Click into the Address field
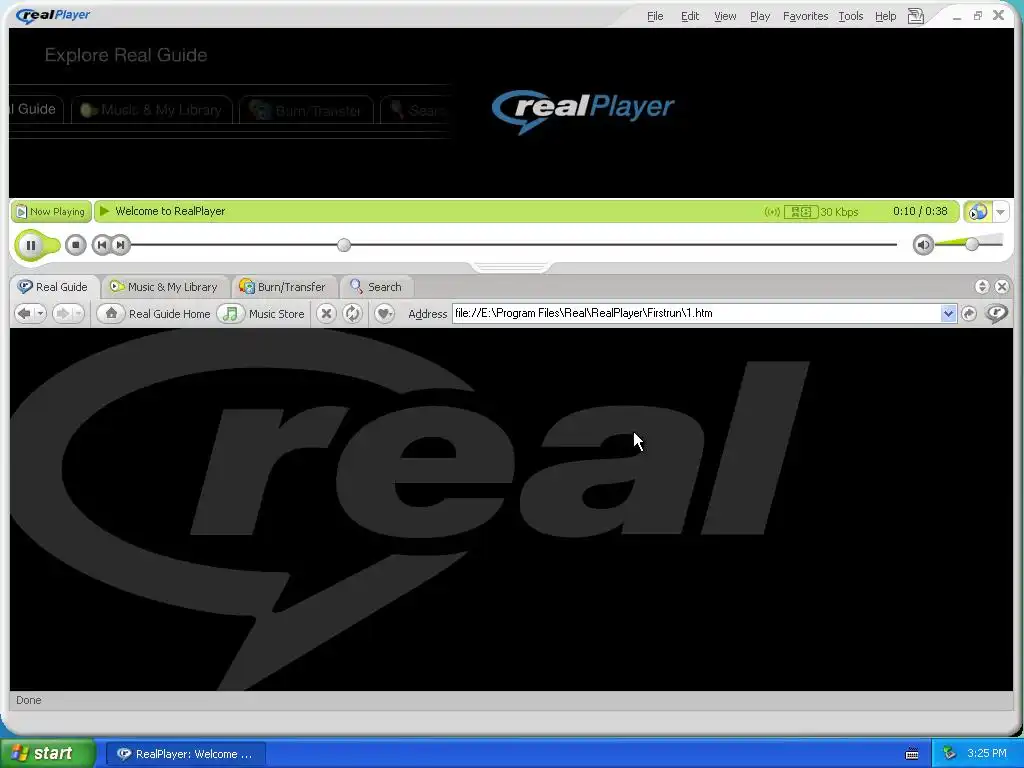Image resolution: width=1024 pixels, height=768 pixels. pos(696,313)
